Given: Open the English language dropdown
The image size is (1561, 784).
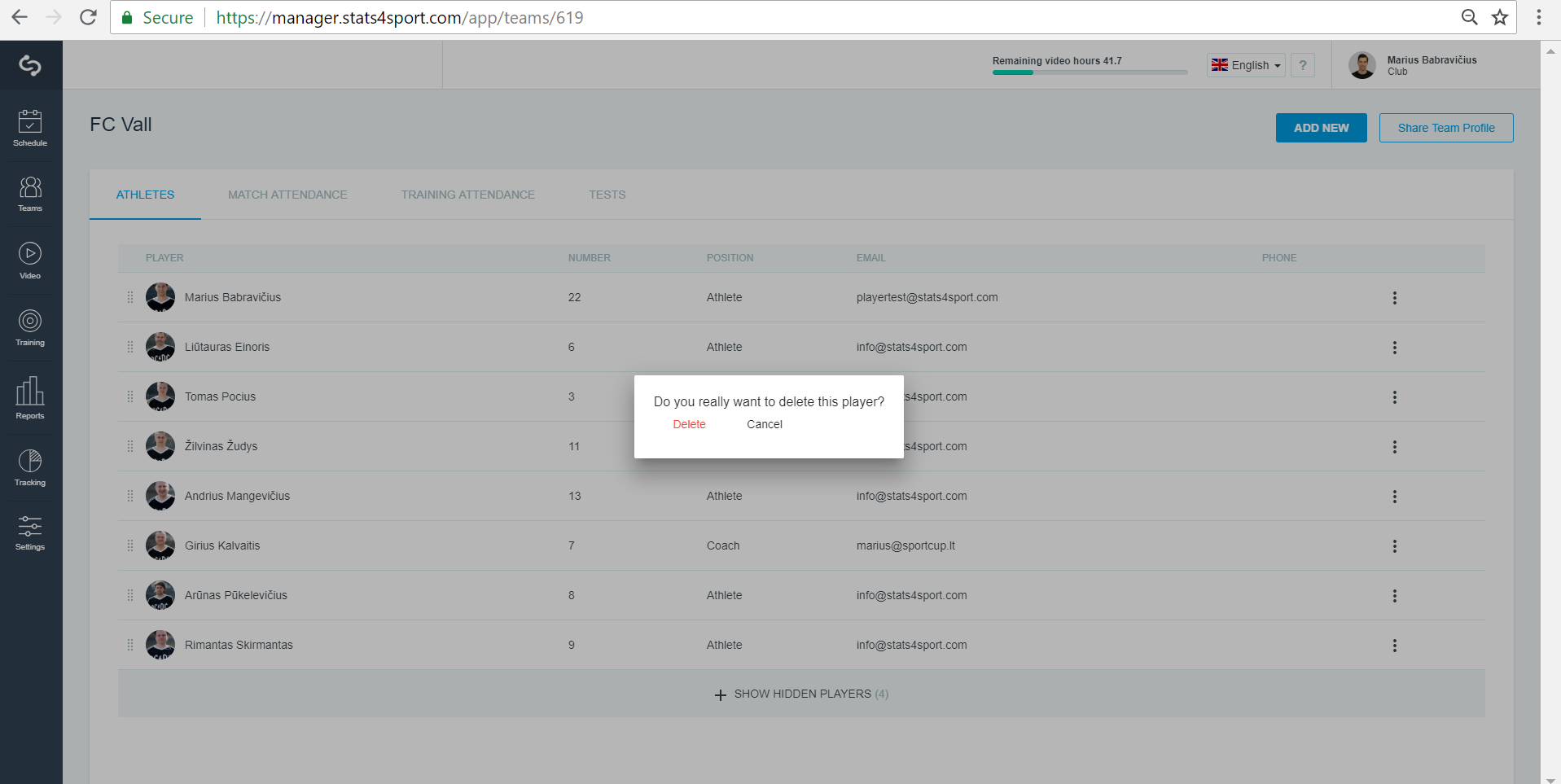Looking at the screenshot, I should 1246,65.
